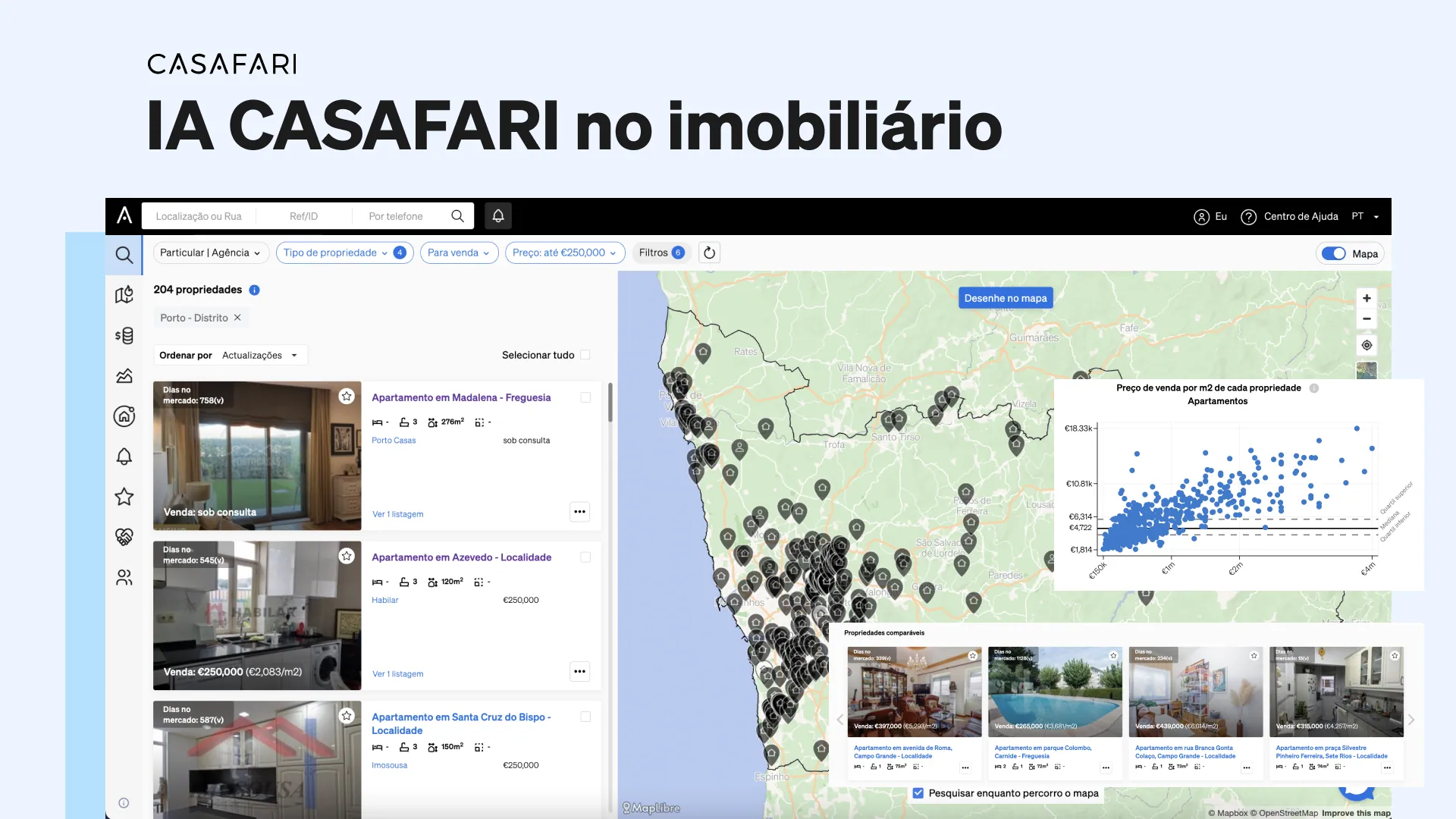Select the Azevedo apartment checkbox
The image size is (1456, 819).
click(x=585, y=557)
